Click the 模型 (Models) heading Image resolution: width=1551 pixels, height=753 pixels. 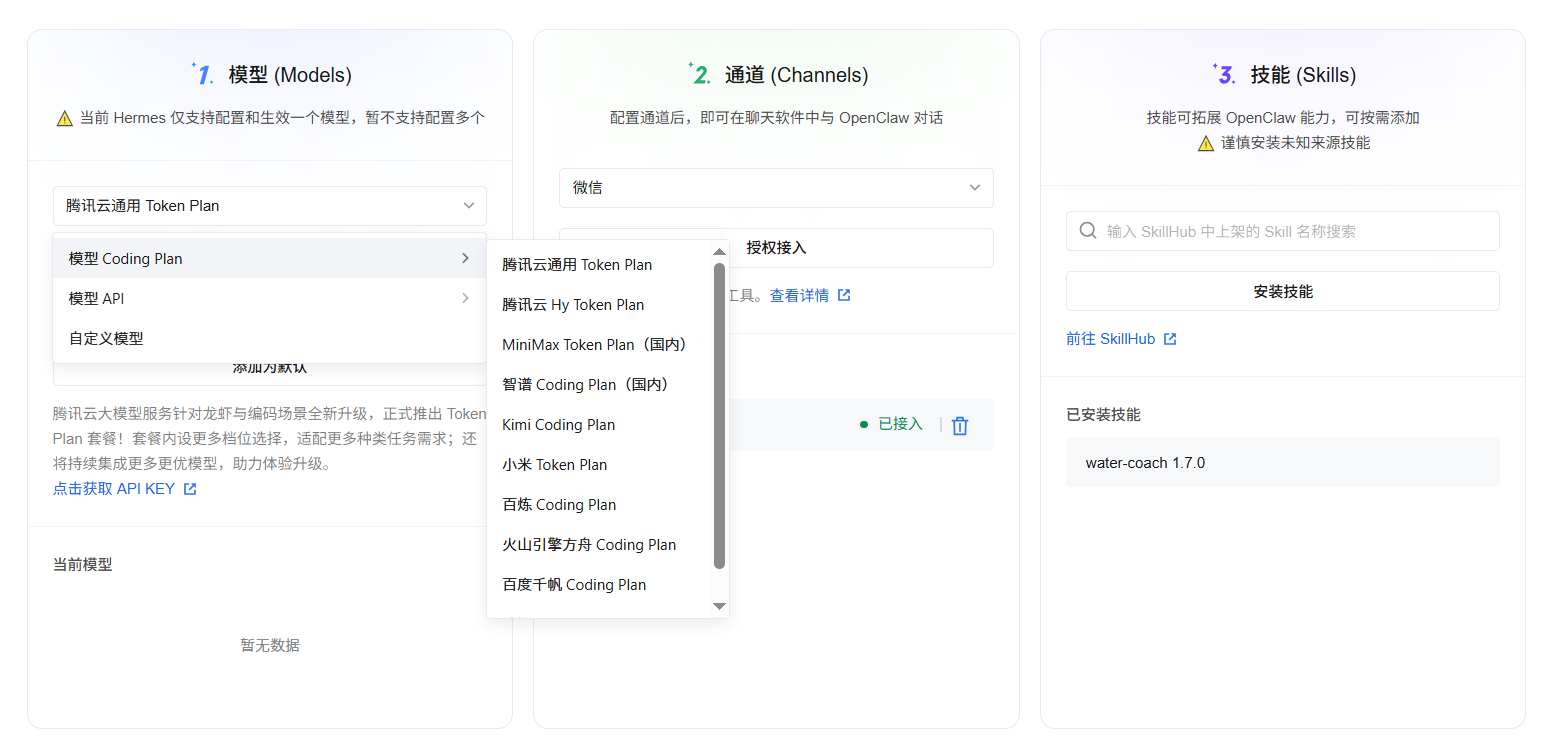pyautogui.click(x=290, y=75)
